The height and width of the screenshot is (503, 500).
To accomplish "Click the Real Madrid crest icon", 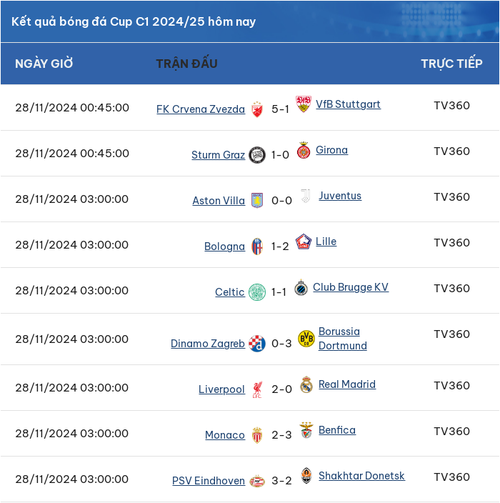I will [306, 385].
